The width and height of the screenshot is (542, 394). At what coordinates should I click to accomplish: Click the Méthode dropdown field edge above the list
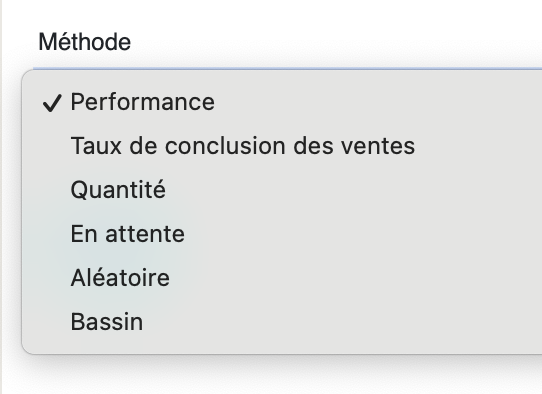[287, 68]
